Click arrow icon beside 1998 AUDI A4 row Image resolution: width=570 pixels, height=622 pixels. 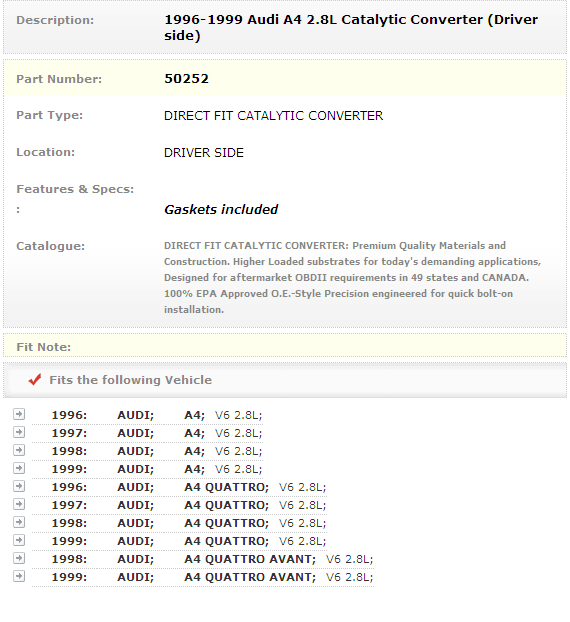click(x=19, y=450)
